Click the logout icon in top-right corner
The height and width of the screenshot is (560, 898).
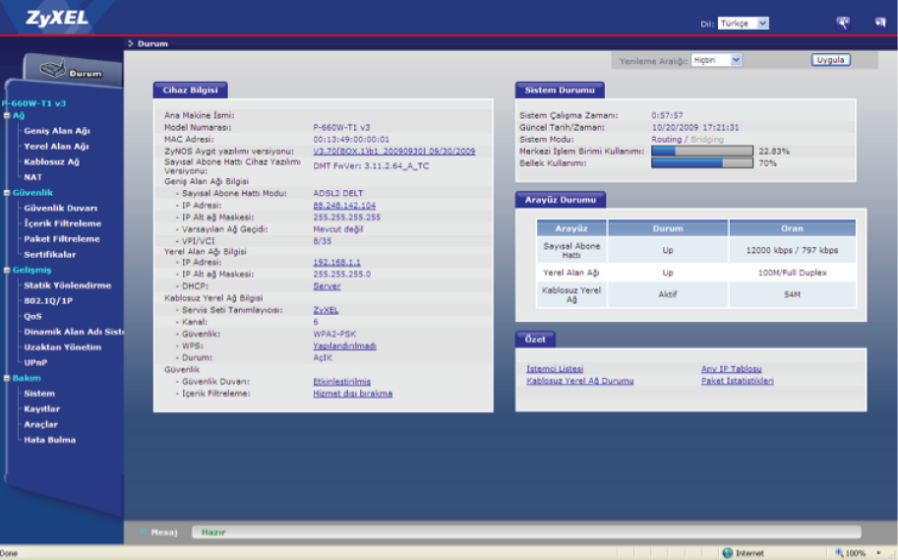click(x=880, y=22)
